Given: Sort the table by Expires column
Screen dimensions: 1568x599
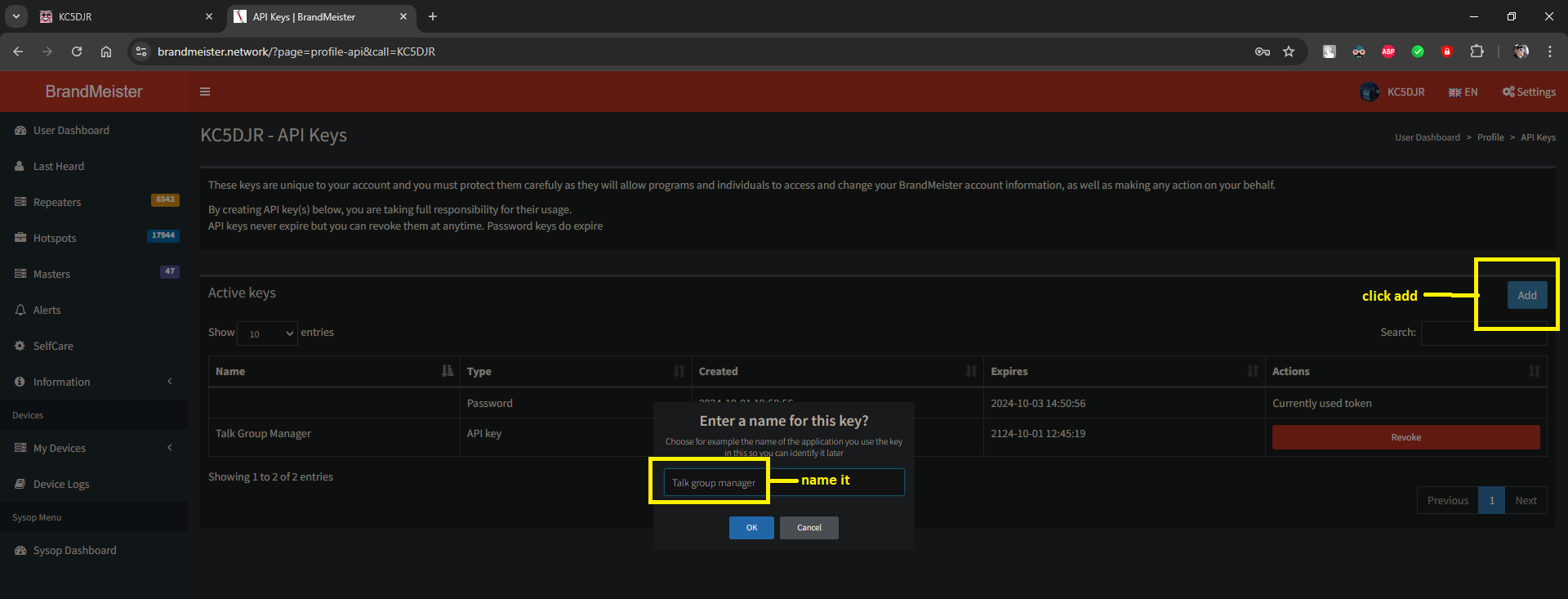Looking at the screenshot, I should click(x=1125, y=372).
